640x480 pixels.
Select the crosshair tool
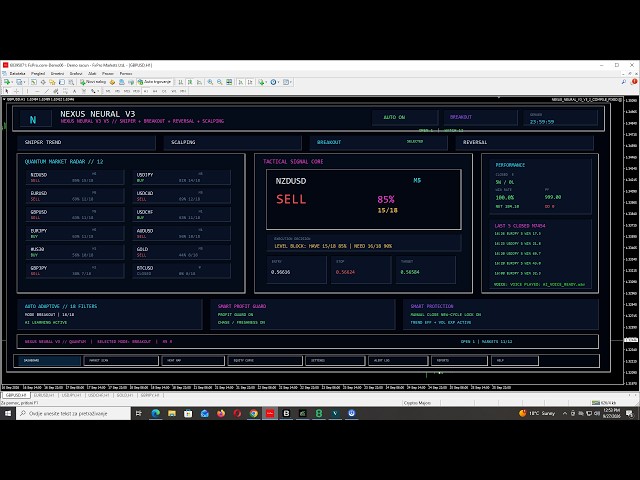pos(16,91)
